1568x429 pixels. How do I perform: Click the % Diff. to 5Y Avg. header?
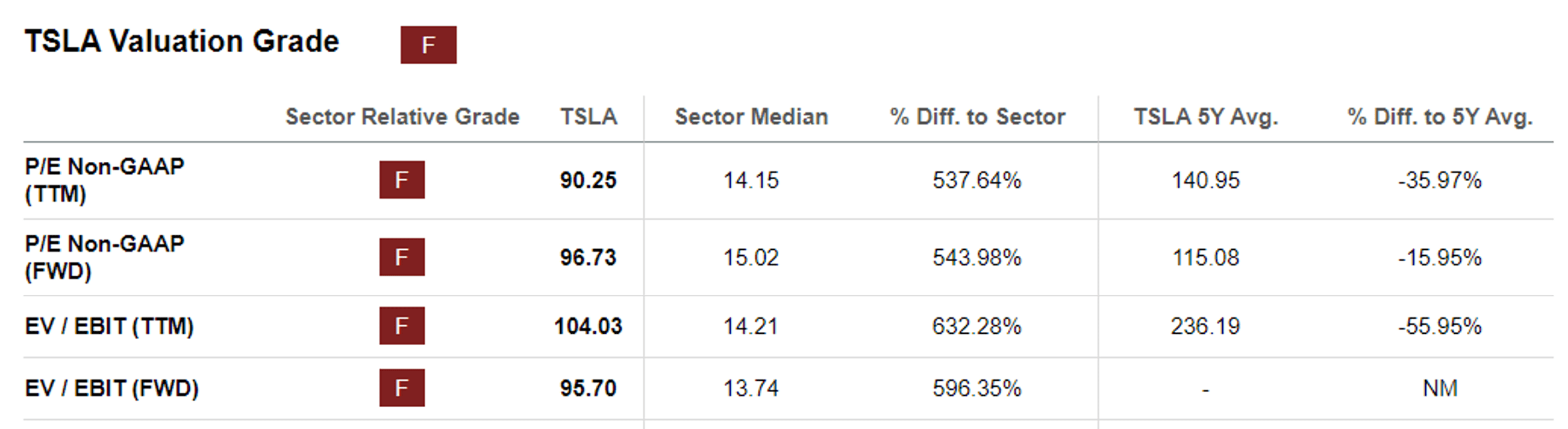point(1440,117)
